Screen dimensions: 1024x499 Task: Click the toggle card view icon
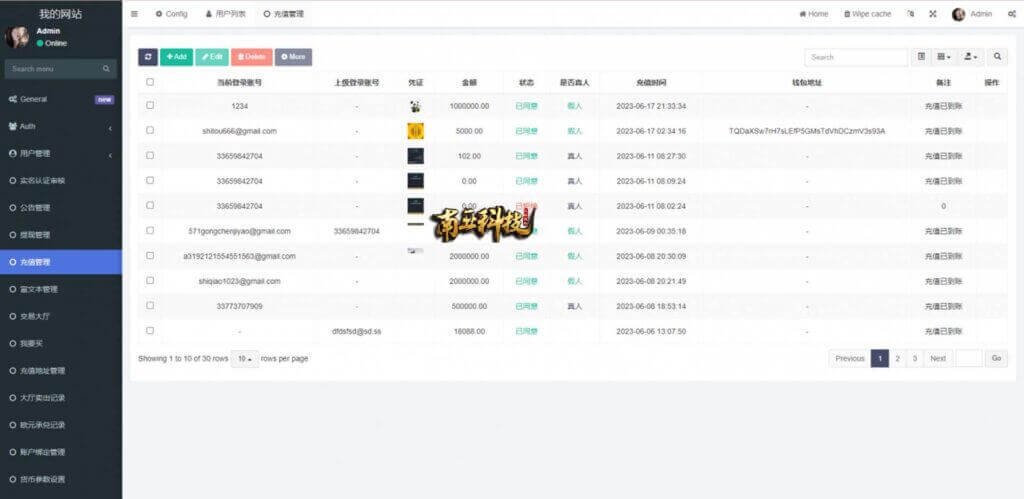point(921,57)
